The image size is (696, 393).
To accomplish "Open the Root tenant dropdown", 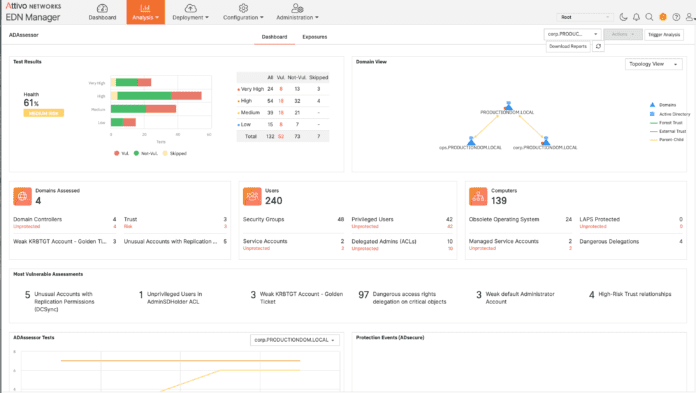I will pyautogui.click(x=585, y=17).
